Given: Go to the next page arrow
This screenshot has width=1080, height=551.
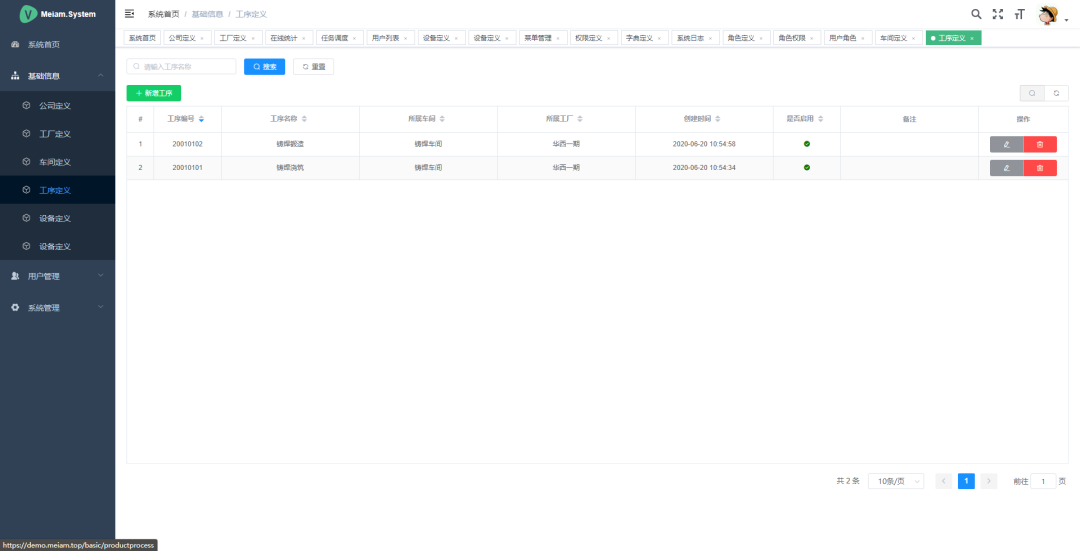Looking at the screenshot, I should pyautogui.click(x=988, y=481).
